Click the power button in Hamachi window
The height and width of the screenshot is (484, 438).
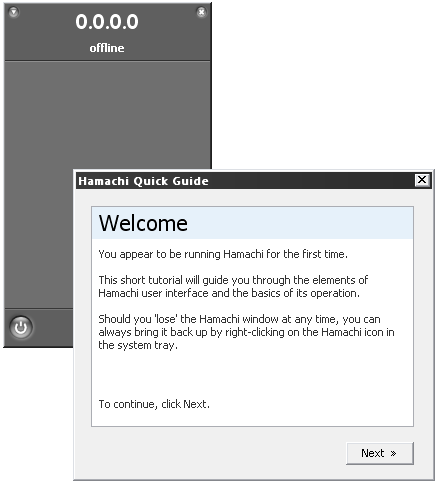[21, 327]
